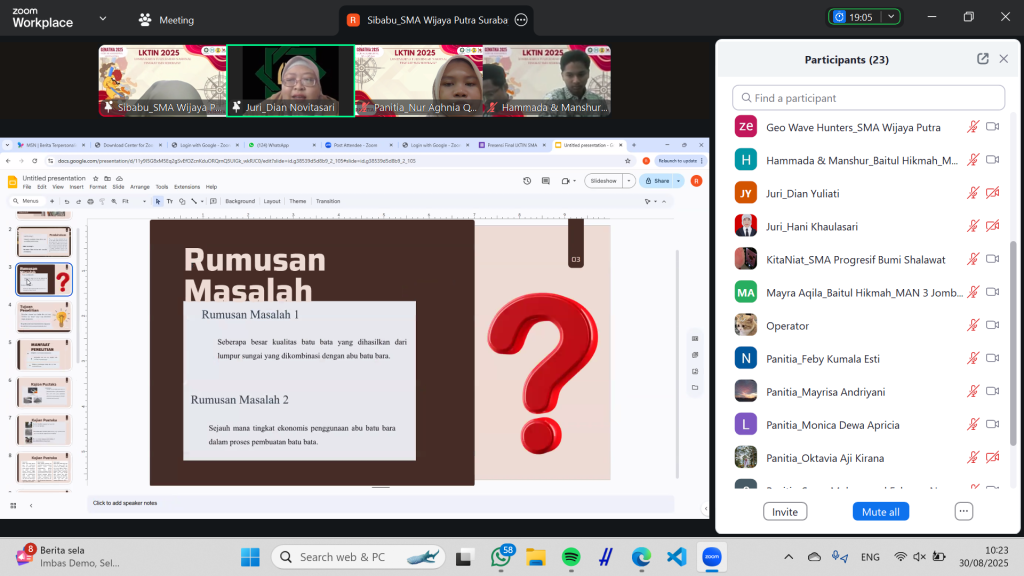Toggle microphone for Juri_Hani Khaulasari
The width and height of the screenshot is (1024, 576).
tap(972, 226)
